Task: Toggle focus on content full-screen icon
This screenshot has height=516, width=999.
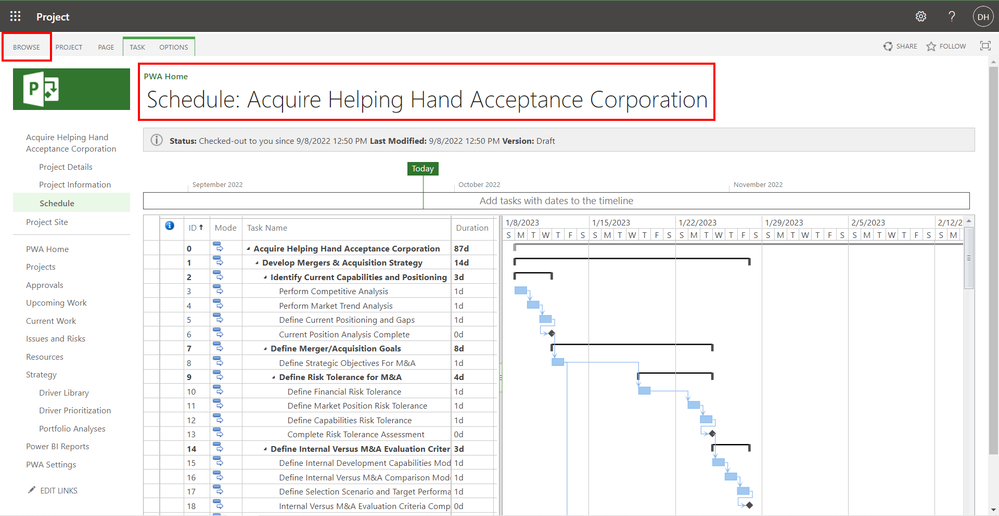Action: [x=985, y=46]
